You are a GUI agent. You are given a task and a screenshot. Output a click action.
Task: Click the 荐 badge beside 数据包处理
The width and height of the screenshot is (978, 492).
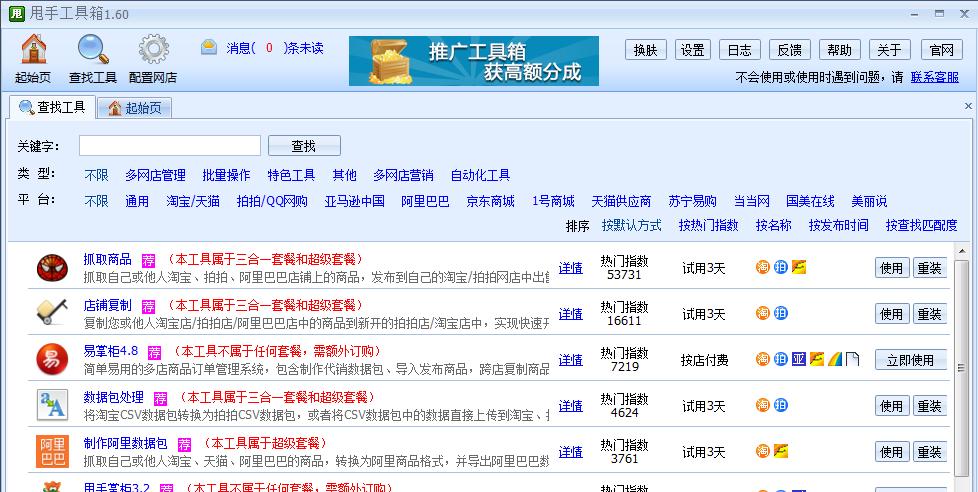point(161,398)
